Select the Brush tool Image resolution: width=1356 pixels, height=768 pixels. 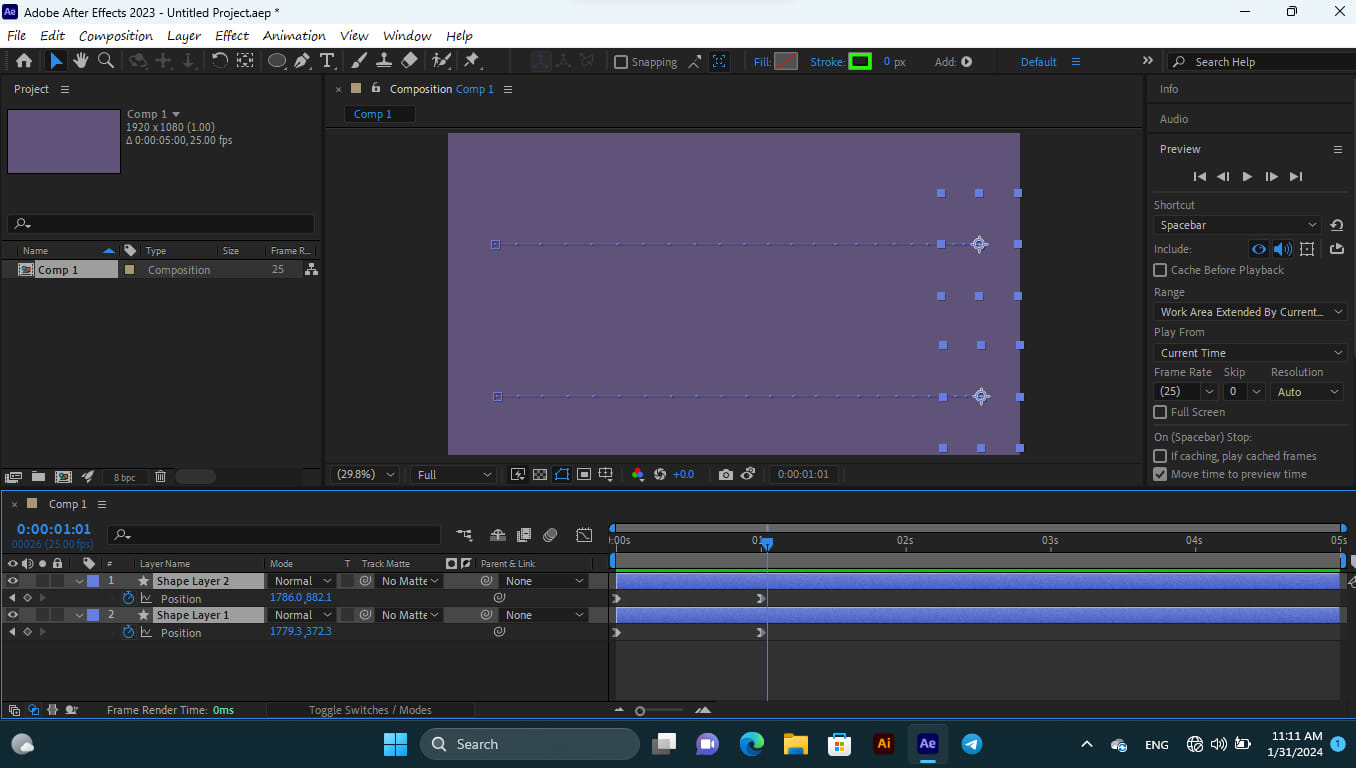(x=359, y=61)
